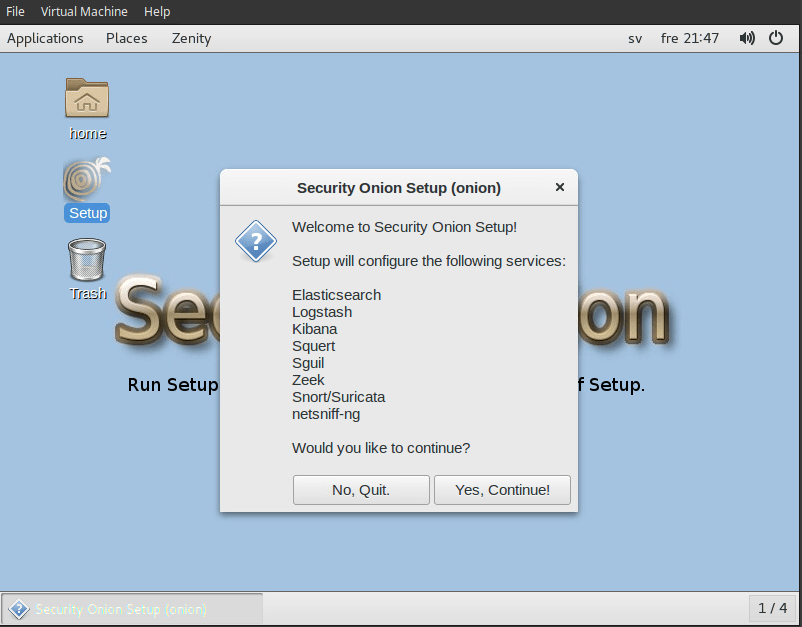Open the fre 21:47 clock calendar
This screenshot has height=627, width=802.
tap(690, 38)
